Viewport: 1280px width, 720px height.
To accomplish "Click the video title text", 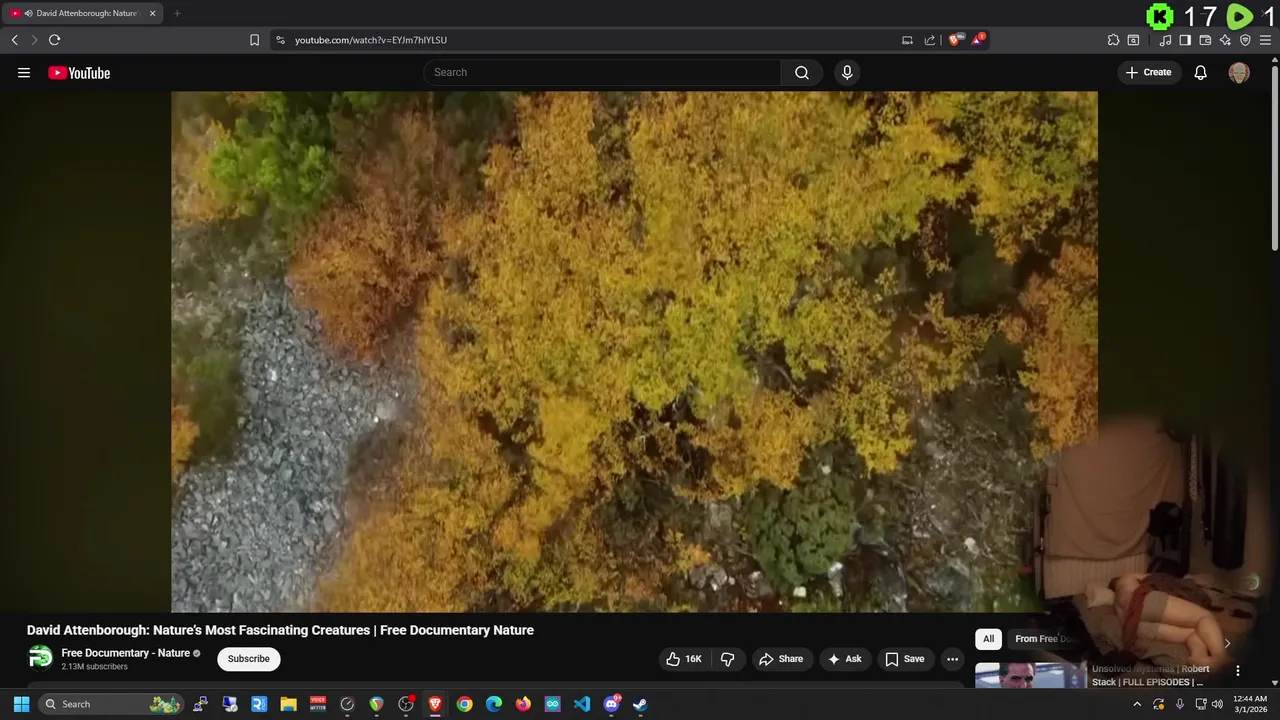I will [280, 630].
